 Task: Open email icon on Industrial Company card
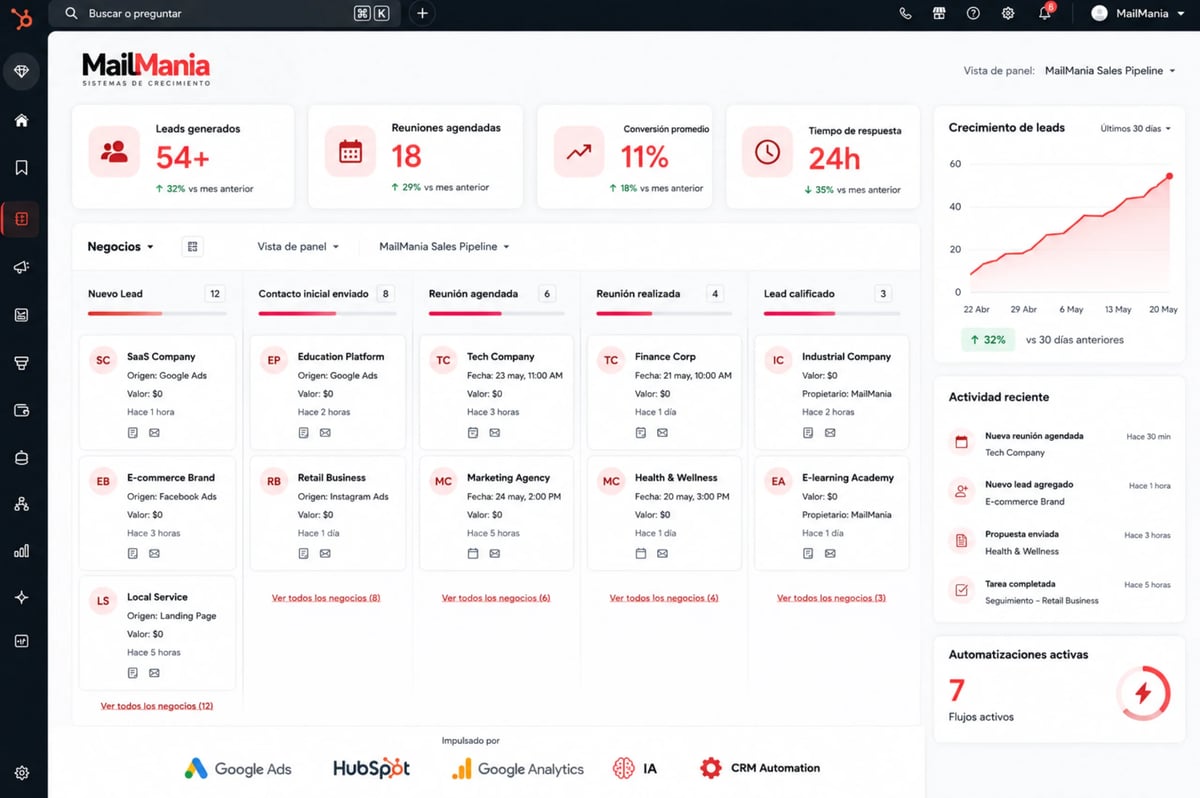[829, 433]
